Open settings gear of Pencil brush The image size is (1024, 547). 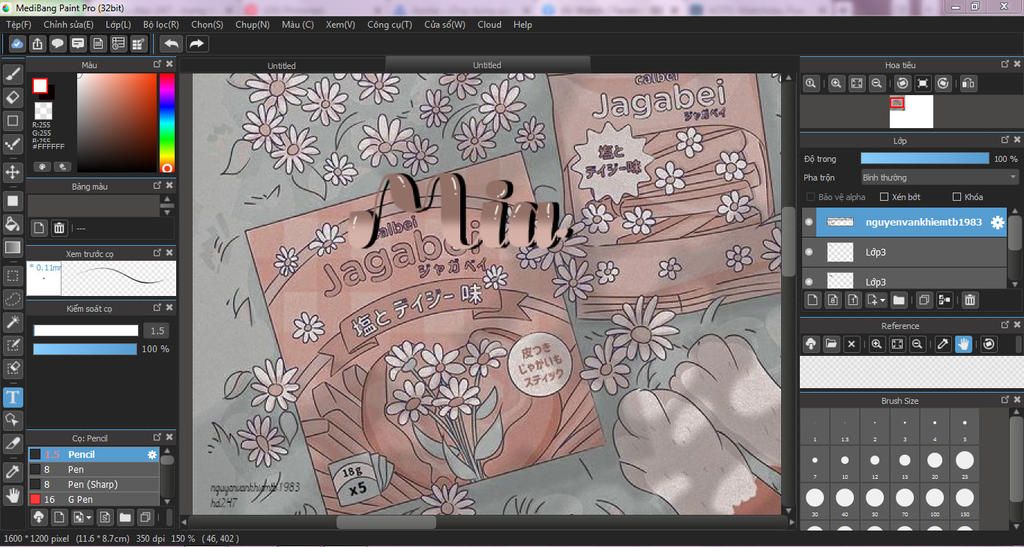[x=152, y=454]
